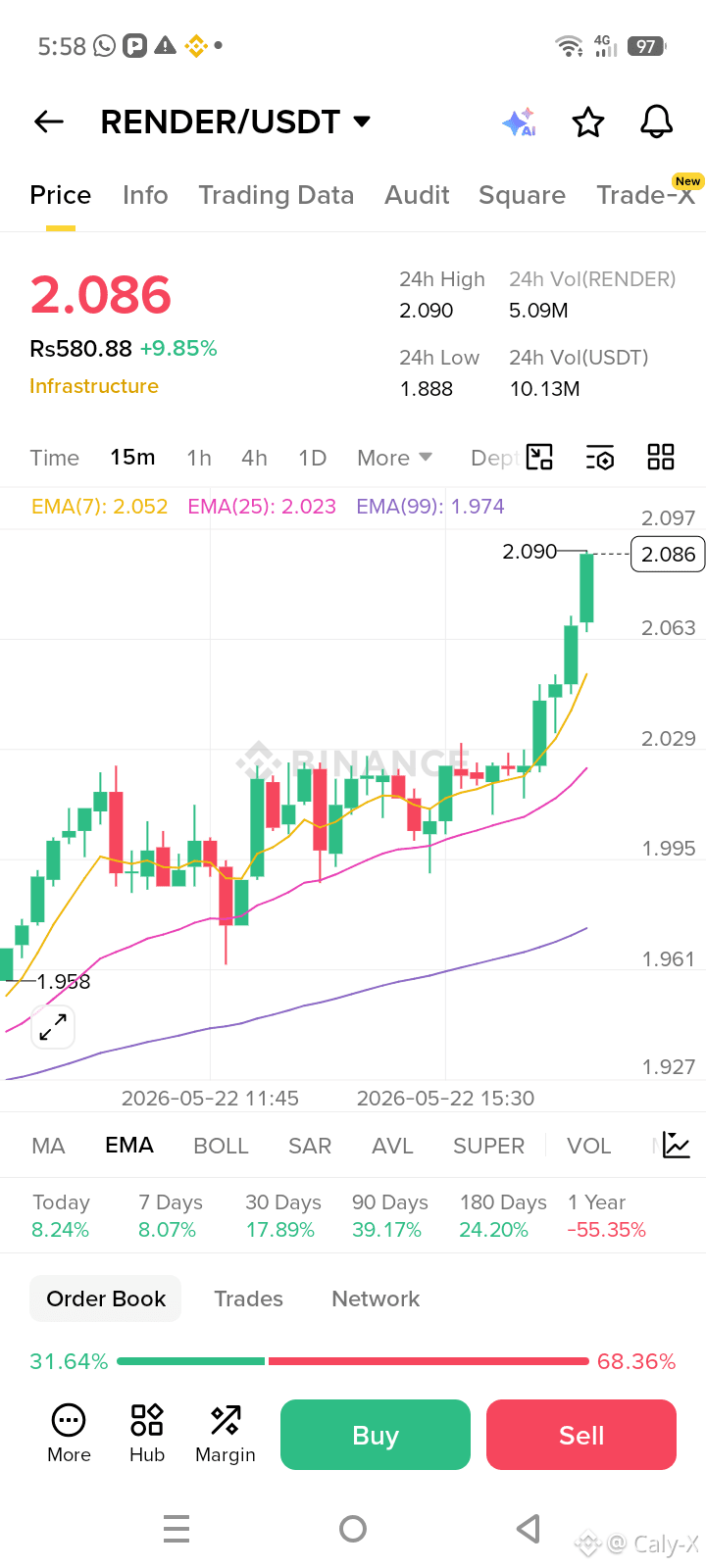Expand chart to fullscreen
The image size is (706, 1568).
[x=53, y=1027]
